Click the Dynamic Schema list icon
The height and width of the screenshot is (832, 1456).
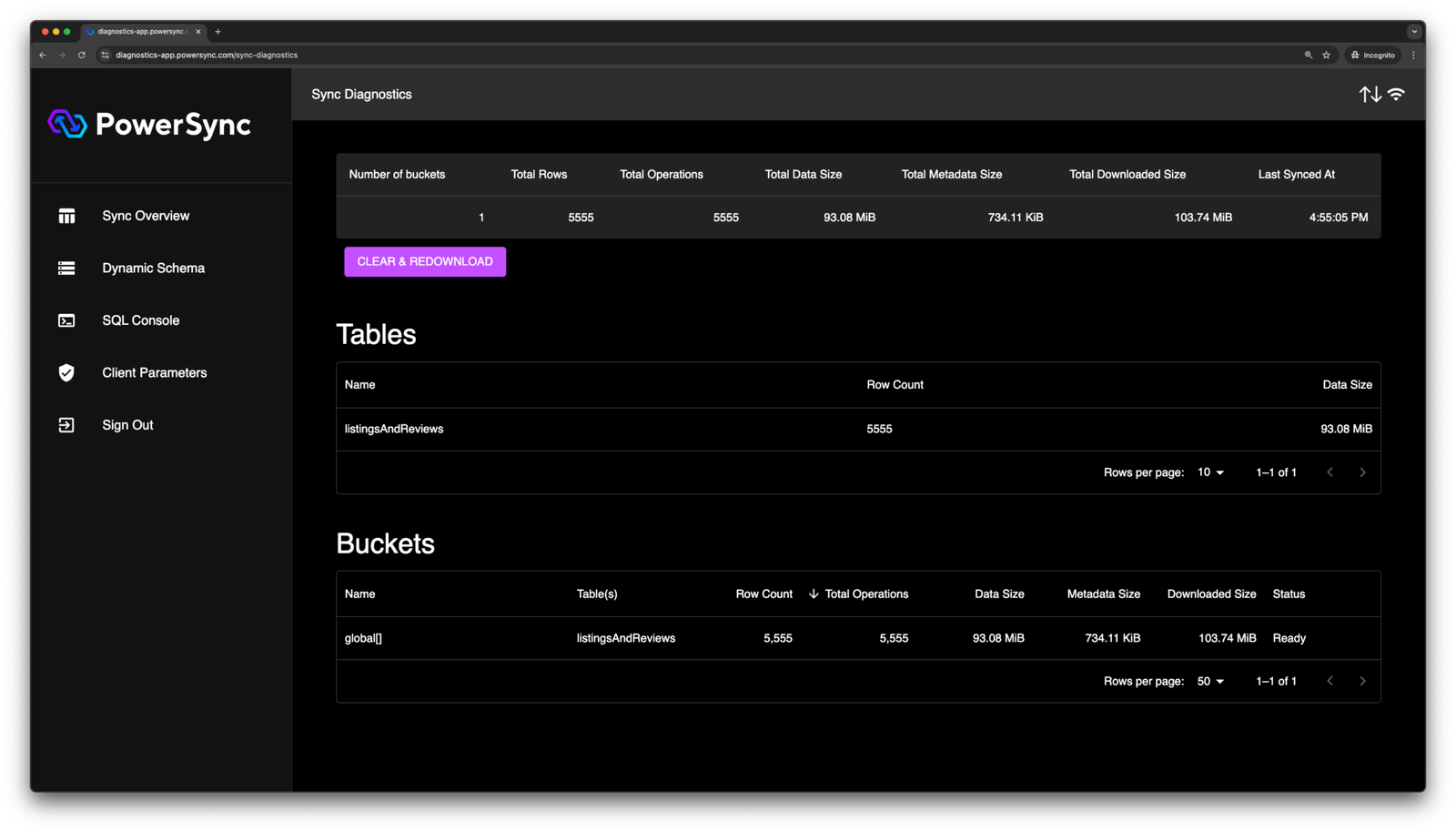pos(66,269)
